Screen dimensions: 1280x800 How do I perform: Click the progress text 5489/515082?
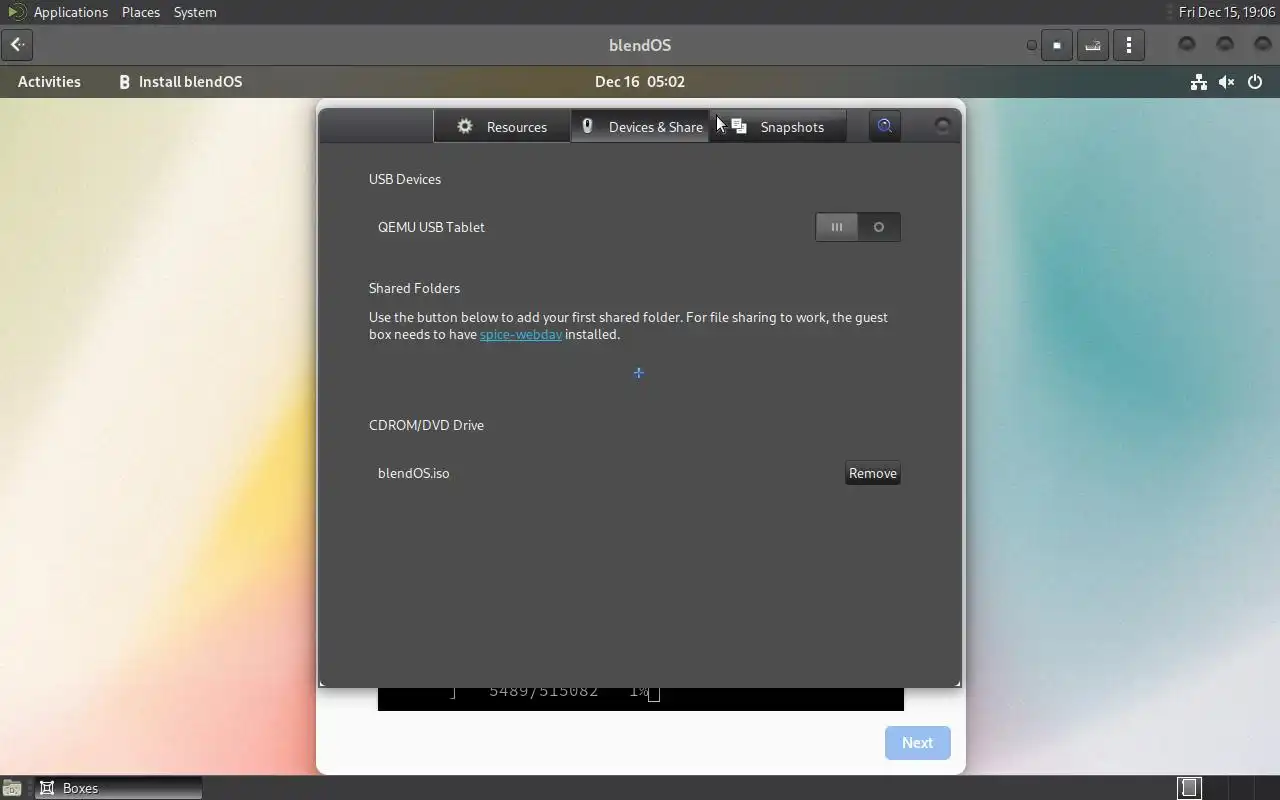coord(543,691)
